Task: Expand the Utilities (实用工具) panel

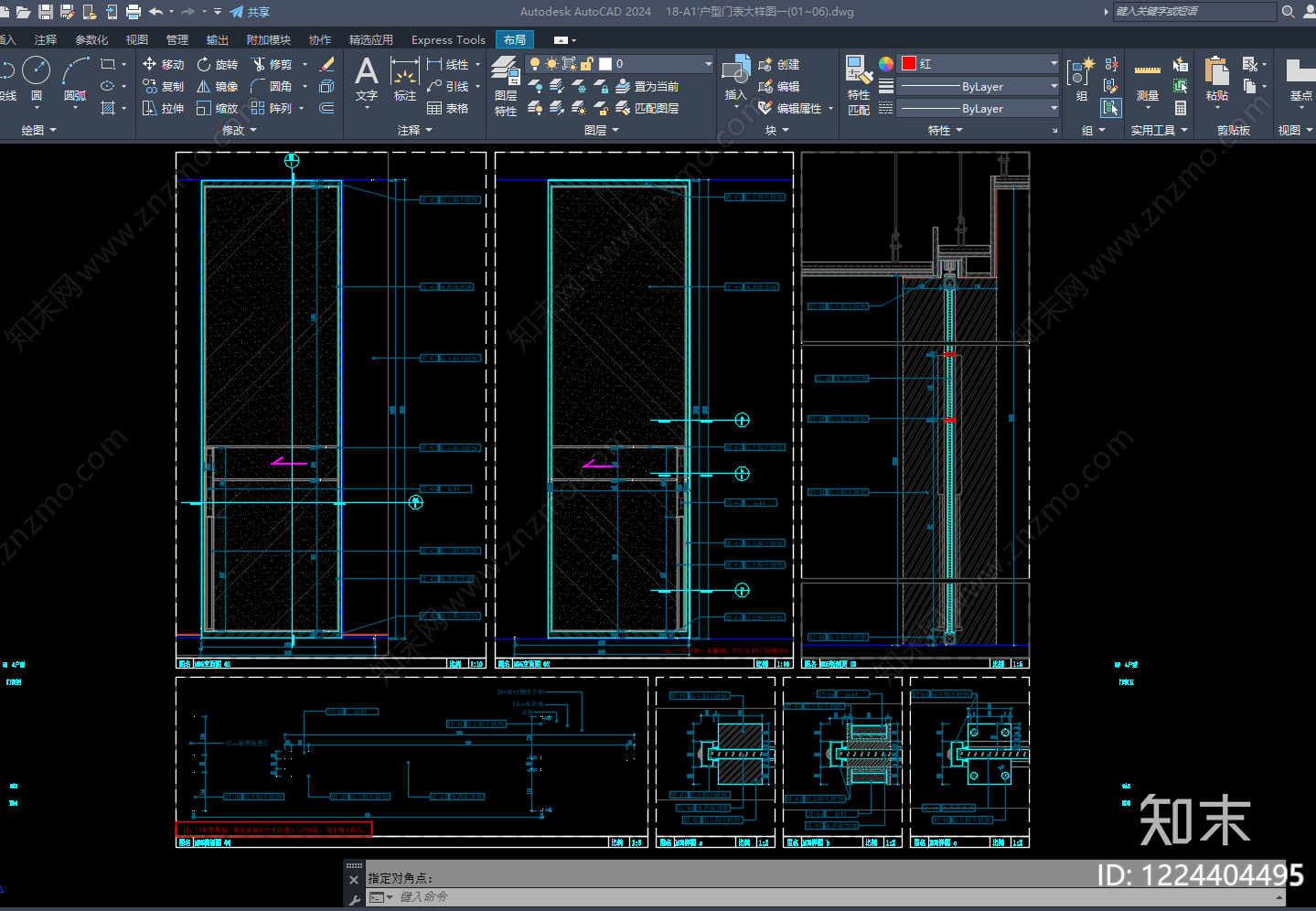Action: click(x=1159, y=131)
